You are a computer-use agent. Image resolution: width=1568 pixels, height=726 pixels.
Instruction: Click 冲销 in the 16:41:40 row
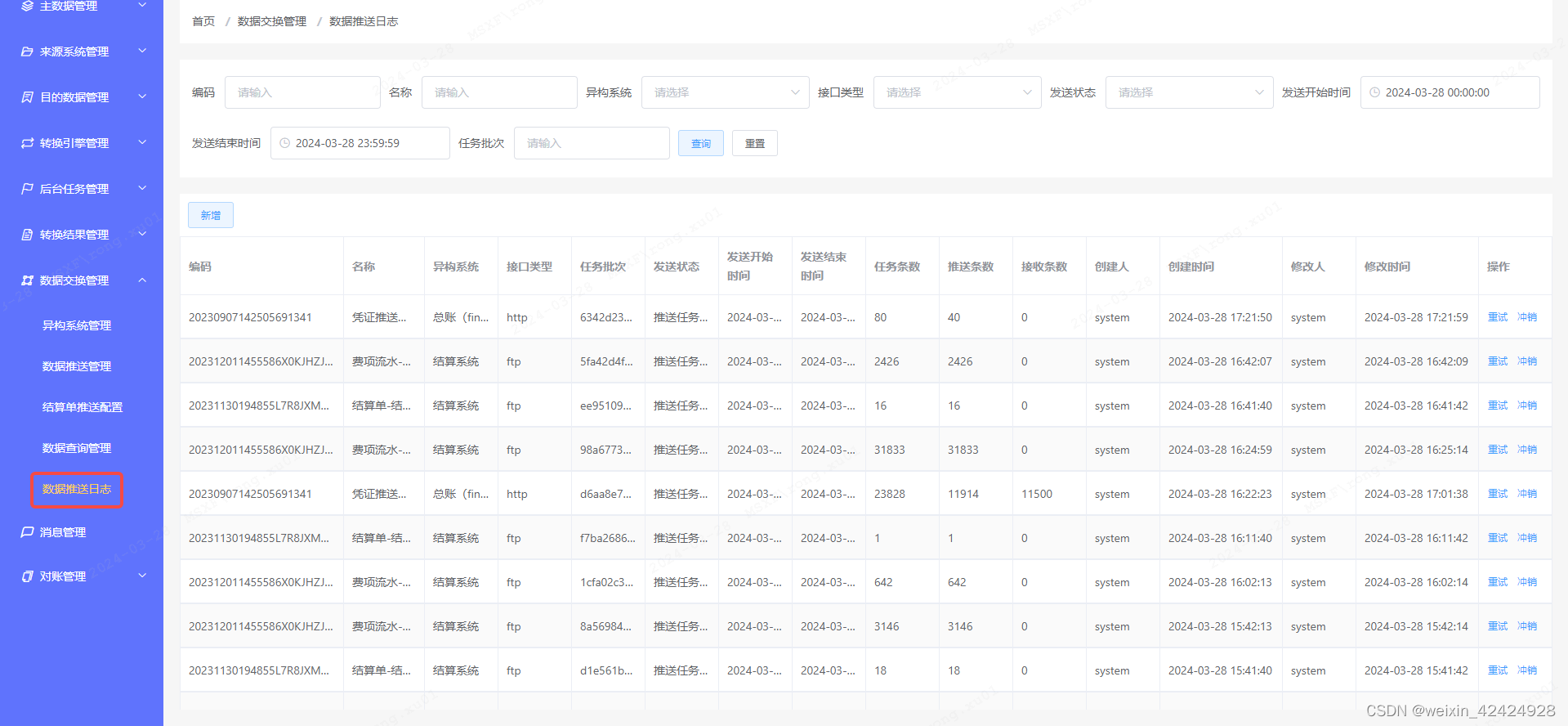pos(1527,406)
